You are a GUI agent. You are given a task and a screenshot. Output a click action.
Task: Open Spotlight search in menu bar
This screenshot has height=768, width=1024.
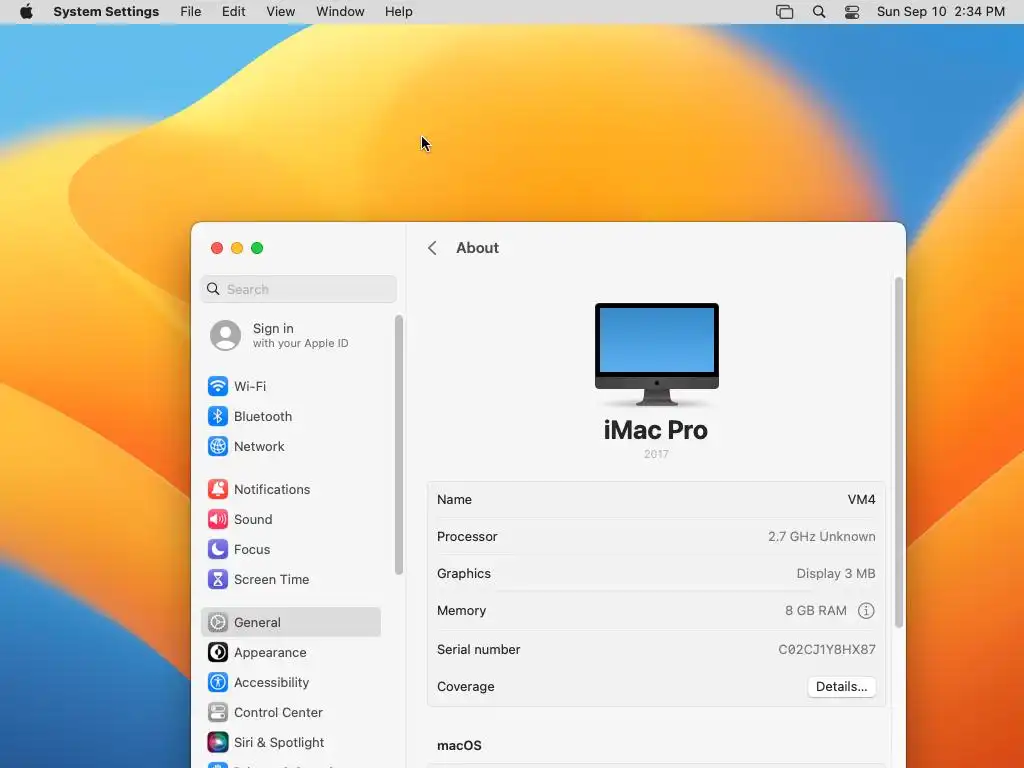pos(818,12)
